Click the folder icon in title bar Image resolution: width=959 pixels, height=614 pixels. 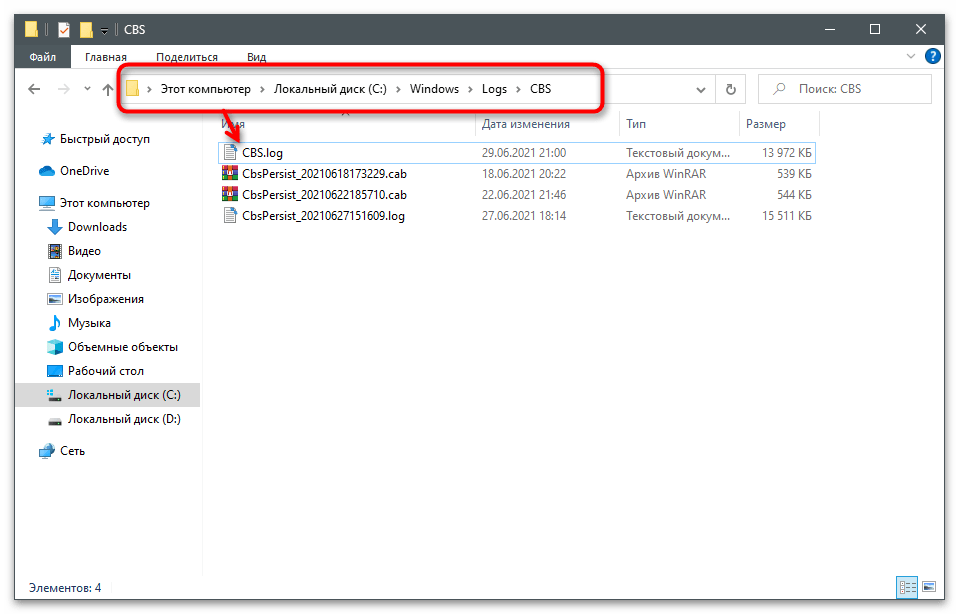(x=31, y=29)
